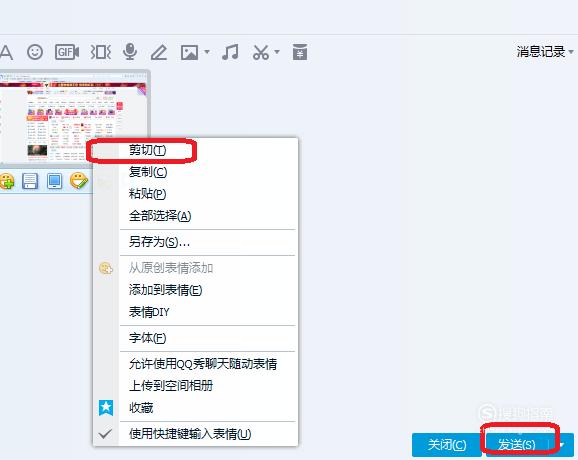The image size is (578, 460).
Task: Click the 发送(S) send button
Action: [517, 445]
